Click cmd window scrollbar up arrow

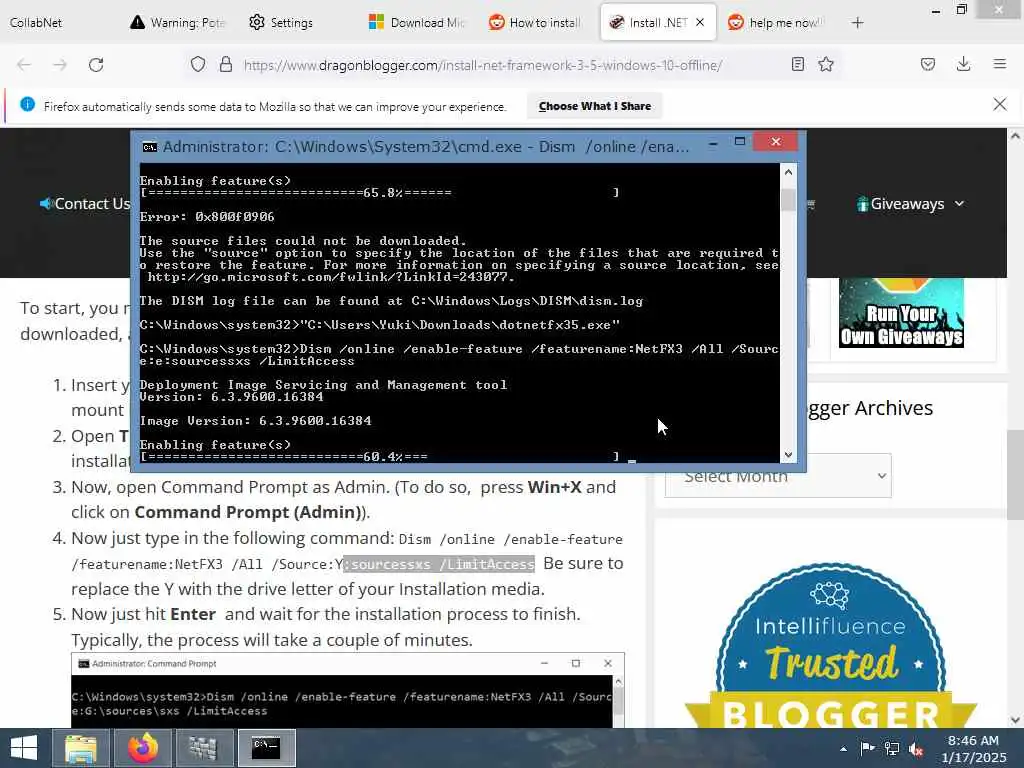point(788,172)
